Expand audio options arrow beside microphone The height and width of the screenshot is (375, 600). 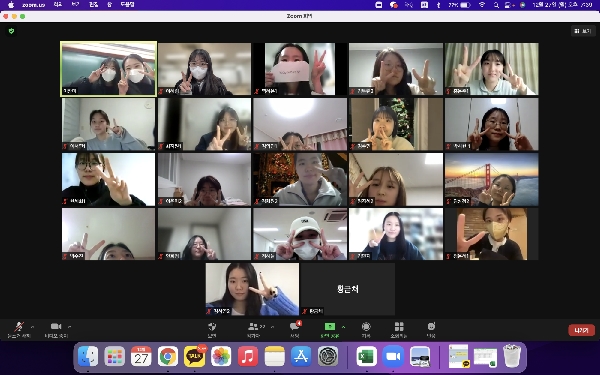33,327
